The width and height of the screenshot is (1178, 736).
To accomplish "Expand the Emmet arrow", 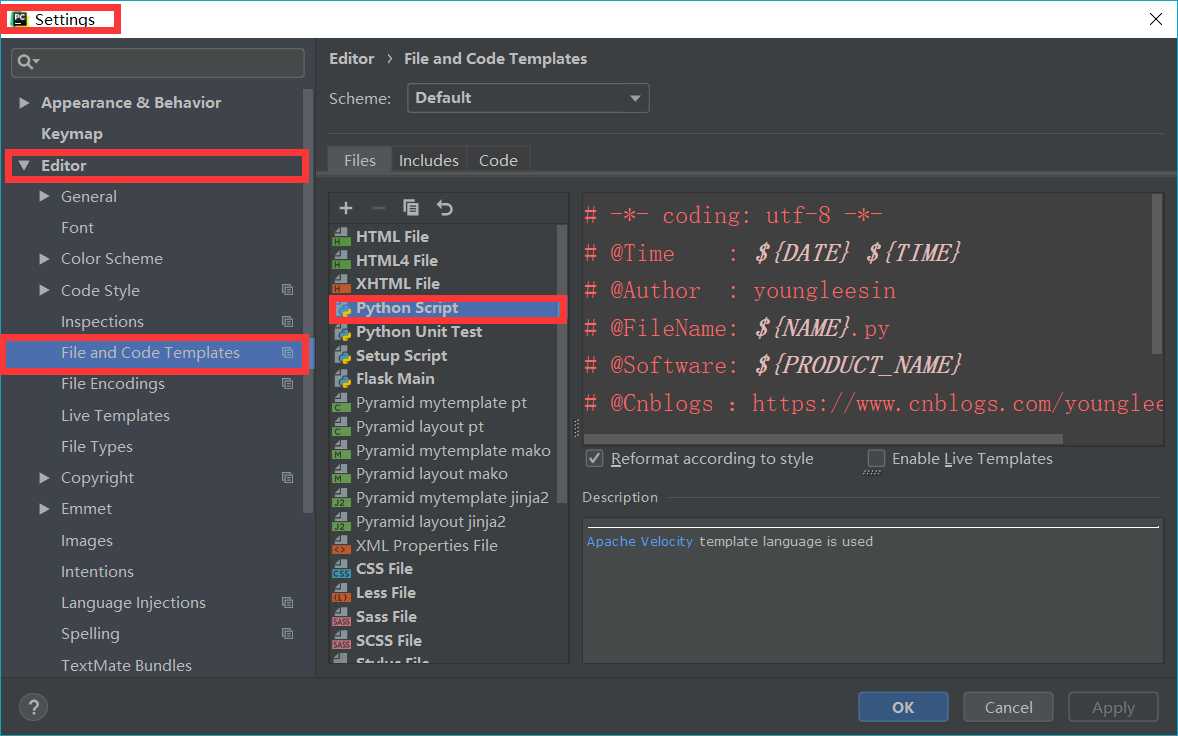I will click(x=44, y=508).
